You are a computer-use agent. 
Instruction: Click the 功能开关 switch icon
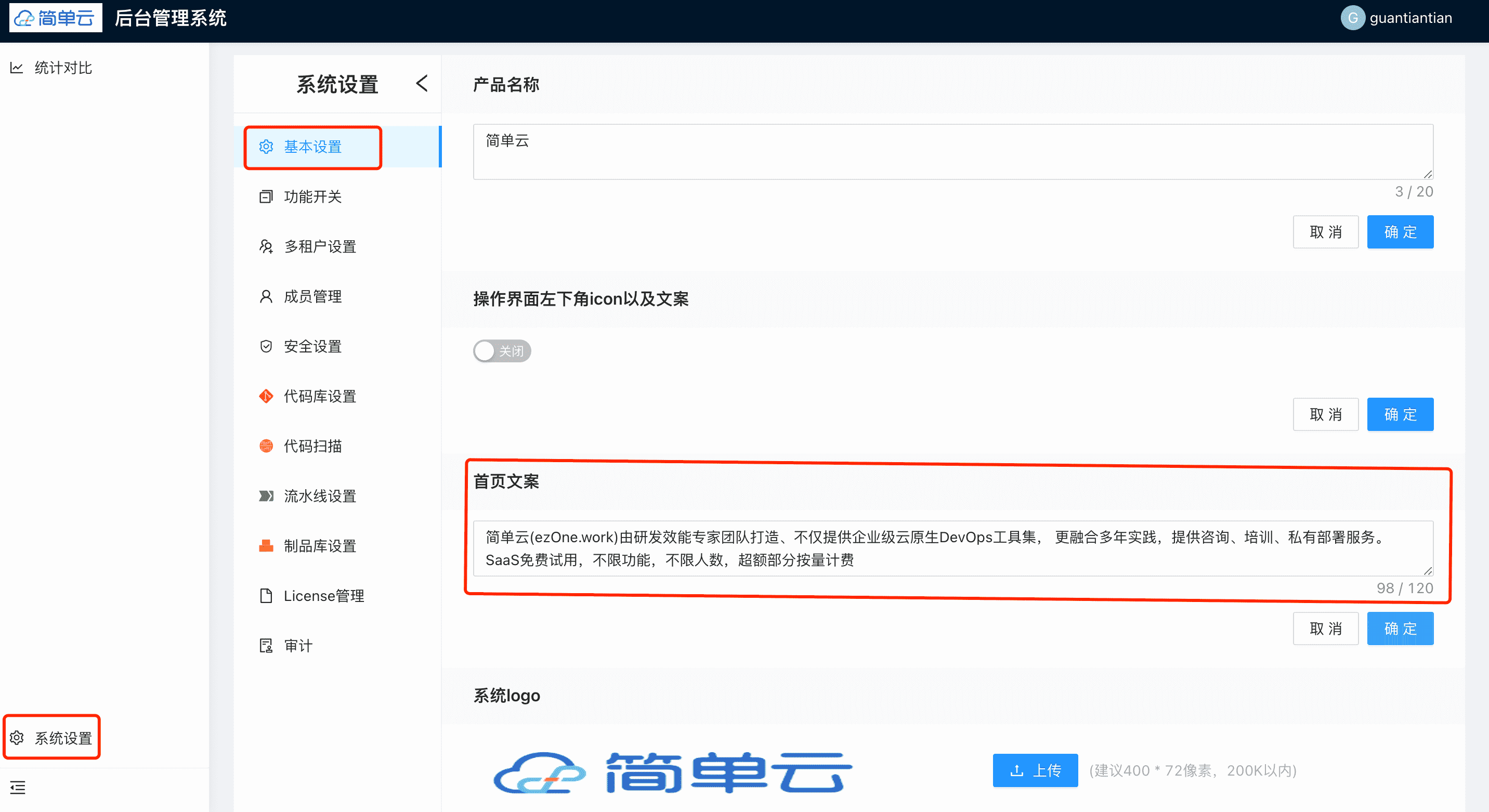tap(266, 197)
